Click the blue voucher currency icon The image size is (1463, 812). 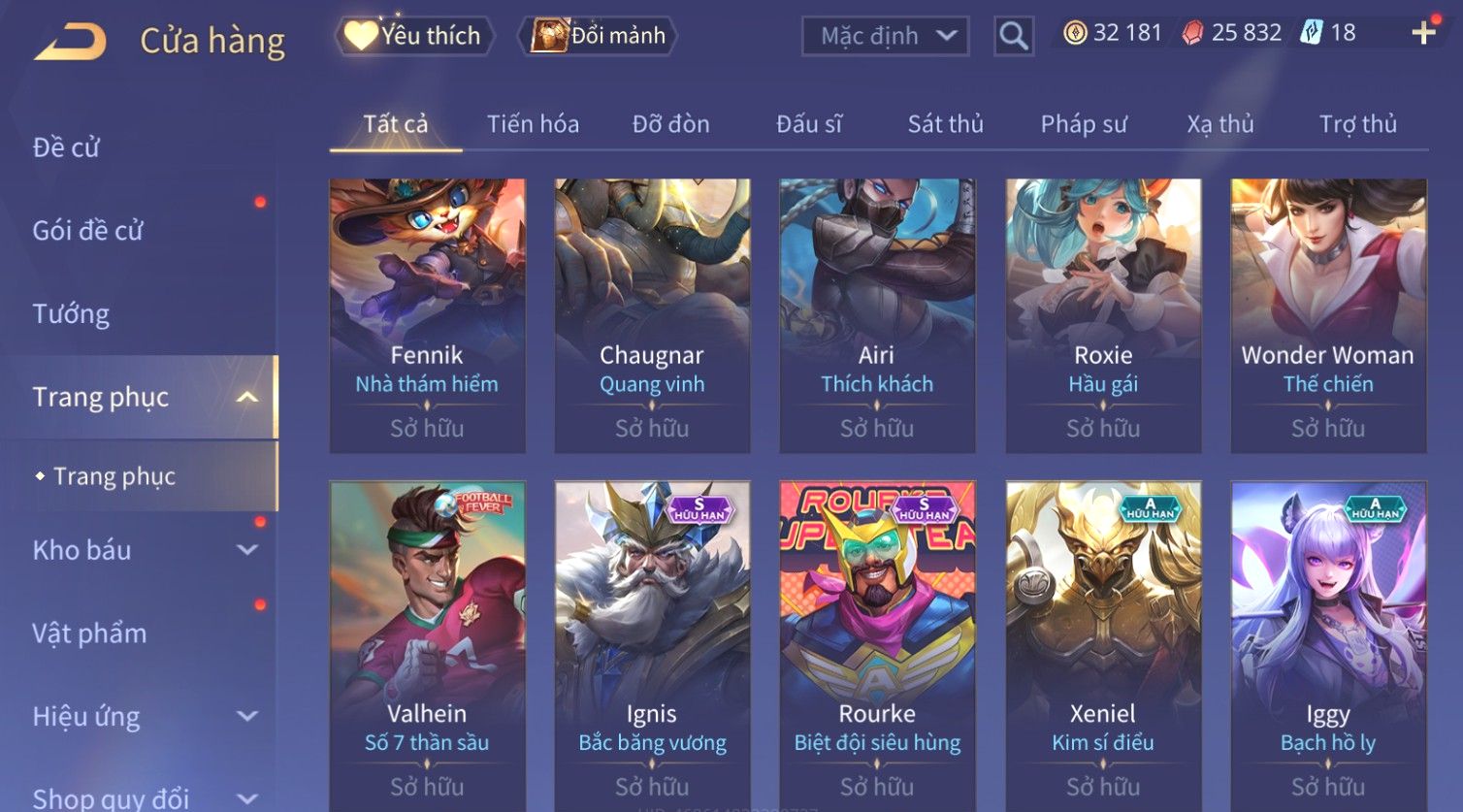pyautogui.click(x=1312, y=33)
